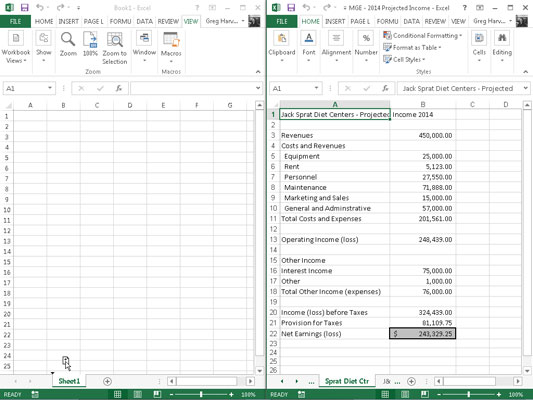Screen dimensions: 533x400
Task: Open the Macros icon in Book1
Action: coord(171,39)
